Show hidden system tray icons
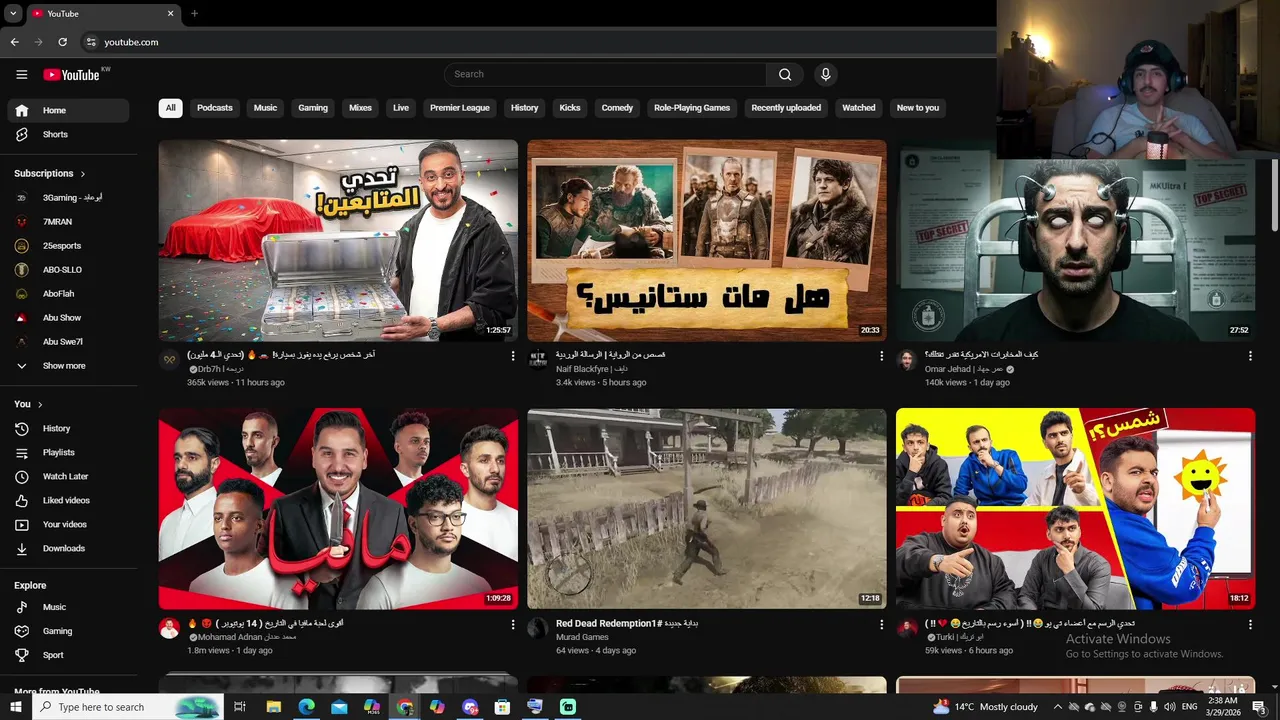The width and height of the screenshot is (1280, 720). (1058, 707)
